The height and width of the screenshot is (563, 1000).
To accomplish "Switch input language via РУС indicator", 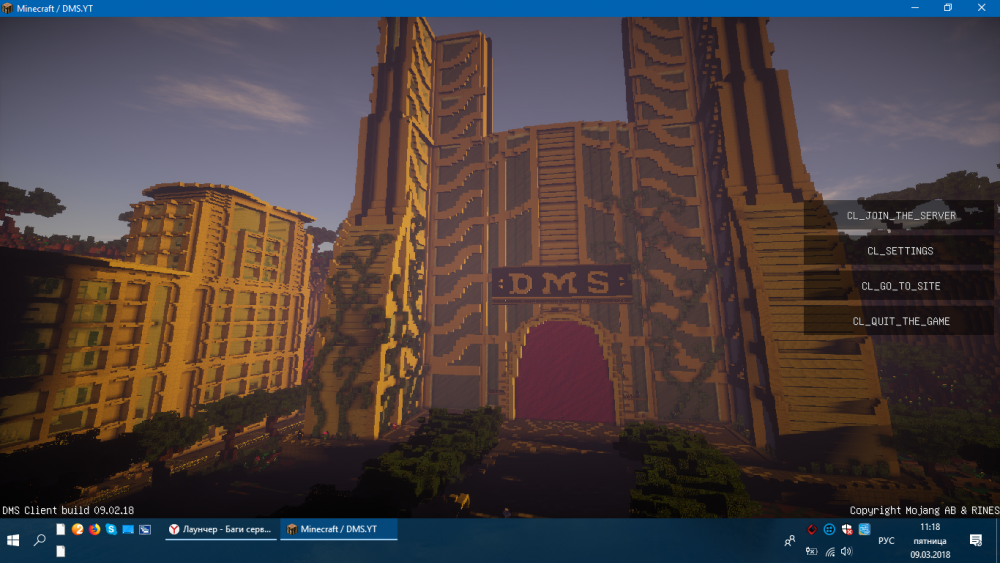I will pos(886,541).
